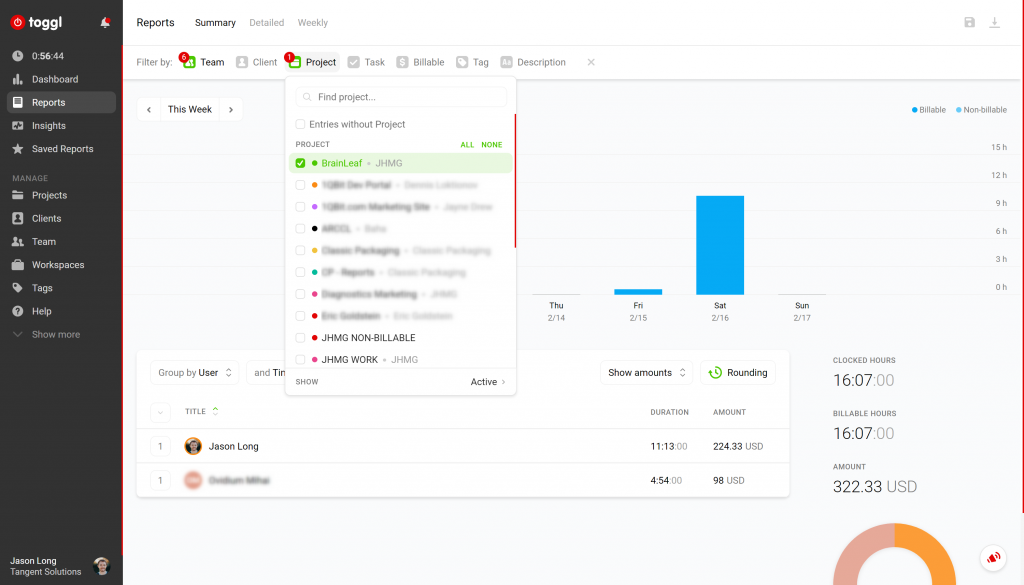1024x585 pixels.
Task: Open Saved Reports in sidebar
Action: (61, 149)
